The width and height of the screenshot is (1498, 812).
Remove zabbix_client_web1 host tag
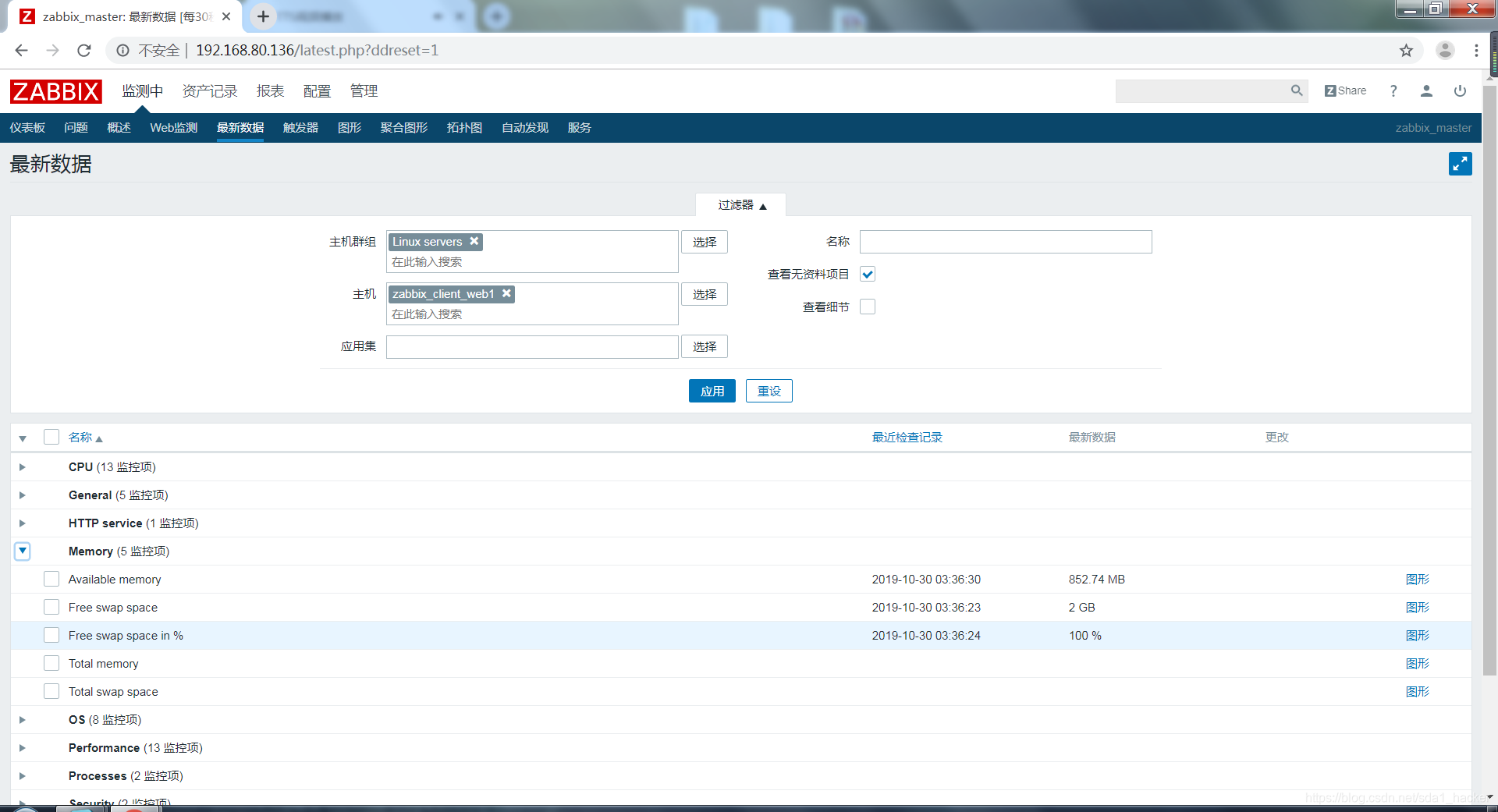pos(506,294)
